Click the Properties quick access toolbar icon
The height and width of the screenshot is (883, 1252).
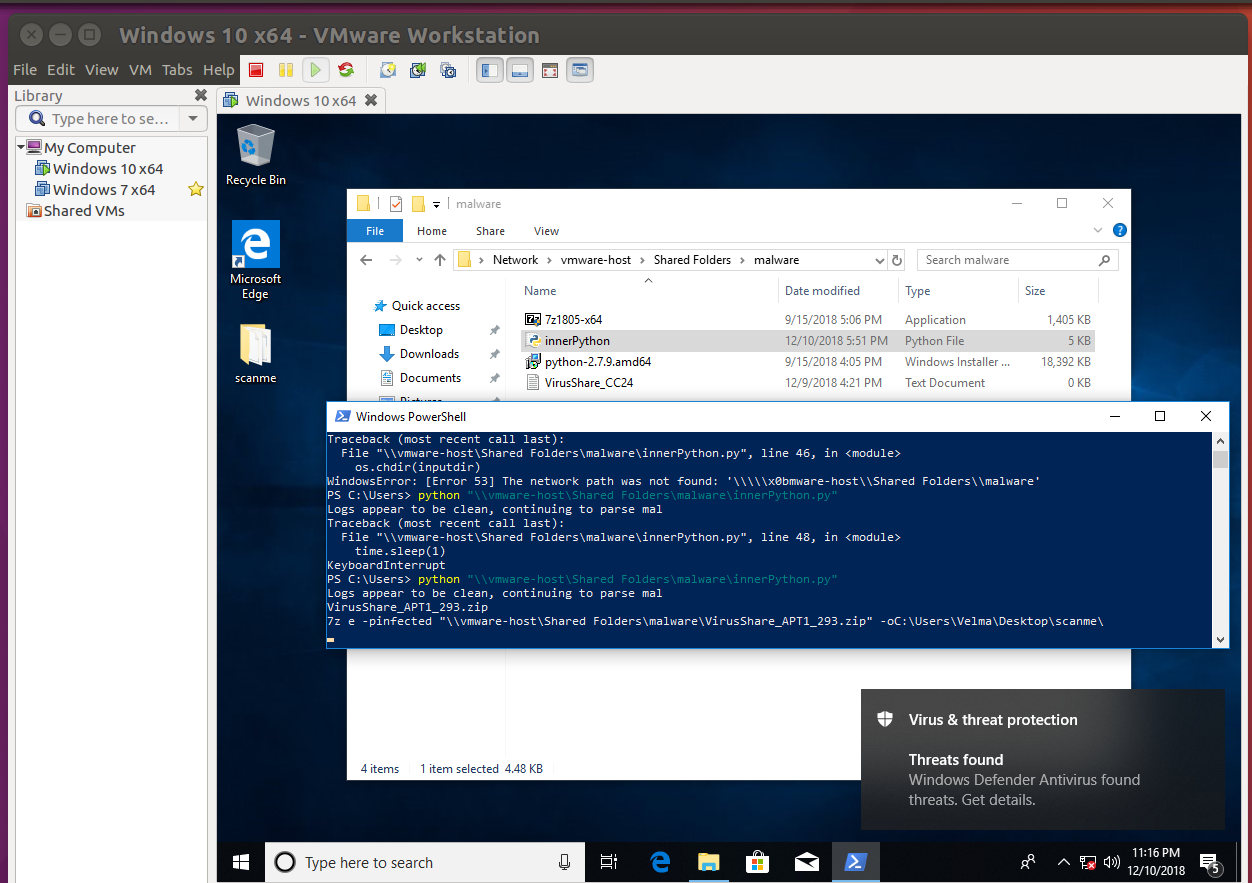396,204
